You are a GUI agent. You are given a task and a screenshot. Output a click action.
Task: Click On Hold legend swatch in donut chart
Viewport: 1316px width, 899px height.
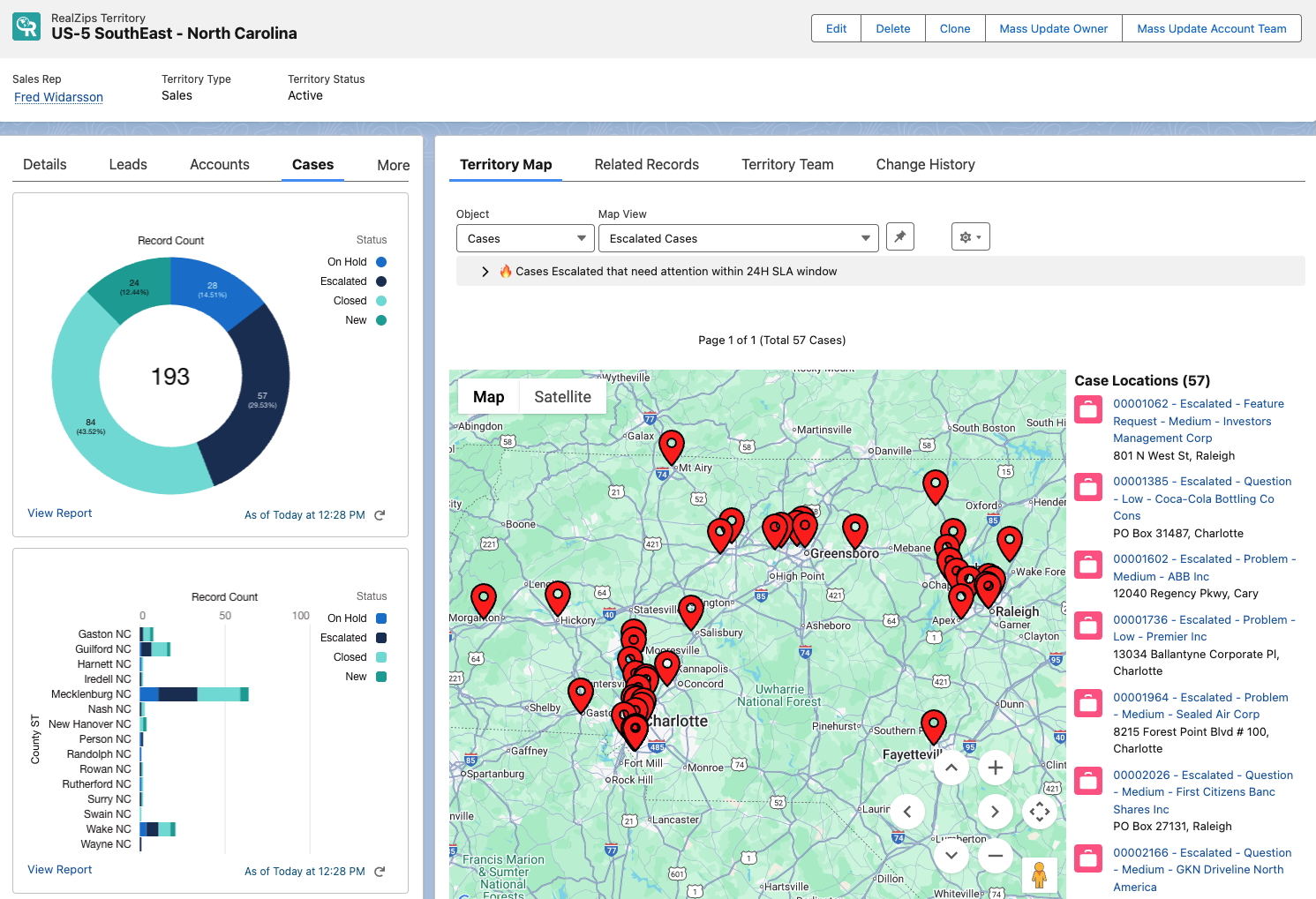[381, 262]
